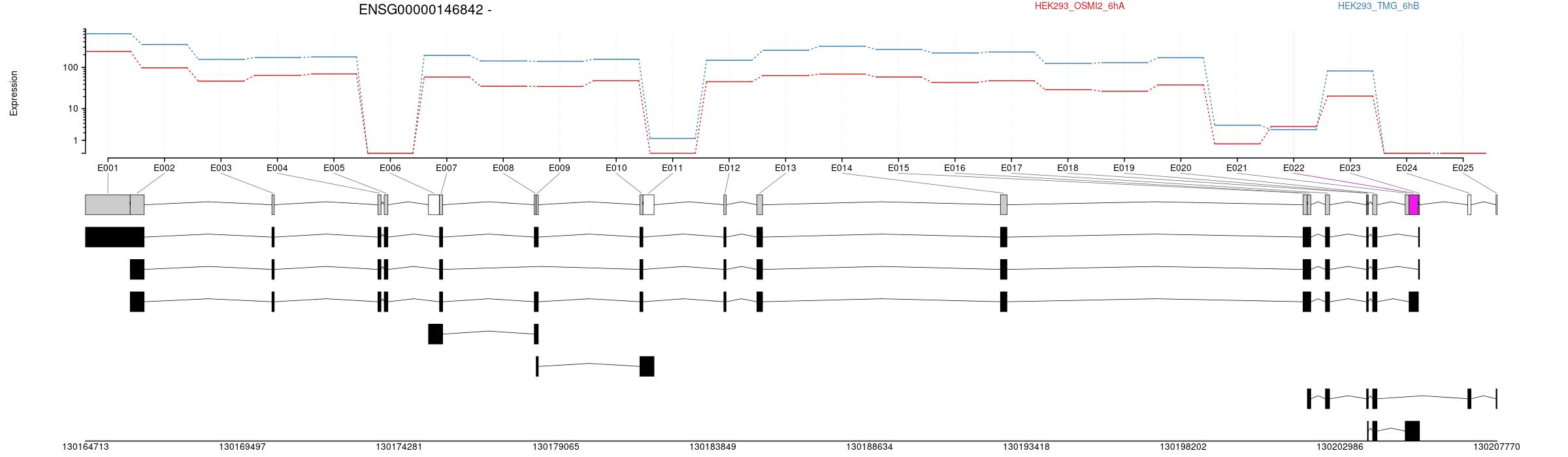This screenshot has width=1568, height=457.
Task: Click the y-axis tick label 10
Action: coord(73,108)
